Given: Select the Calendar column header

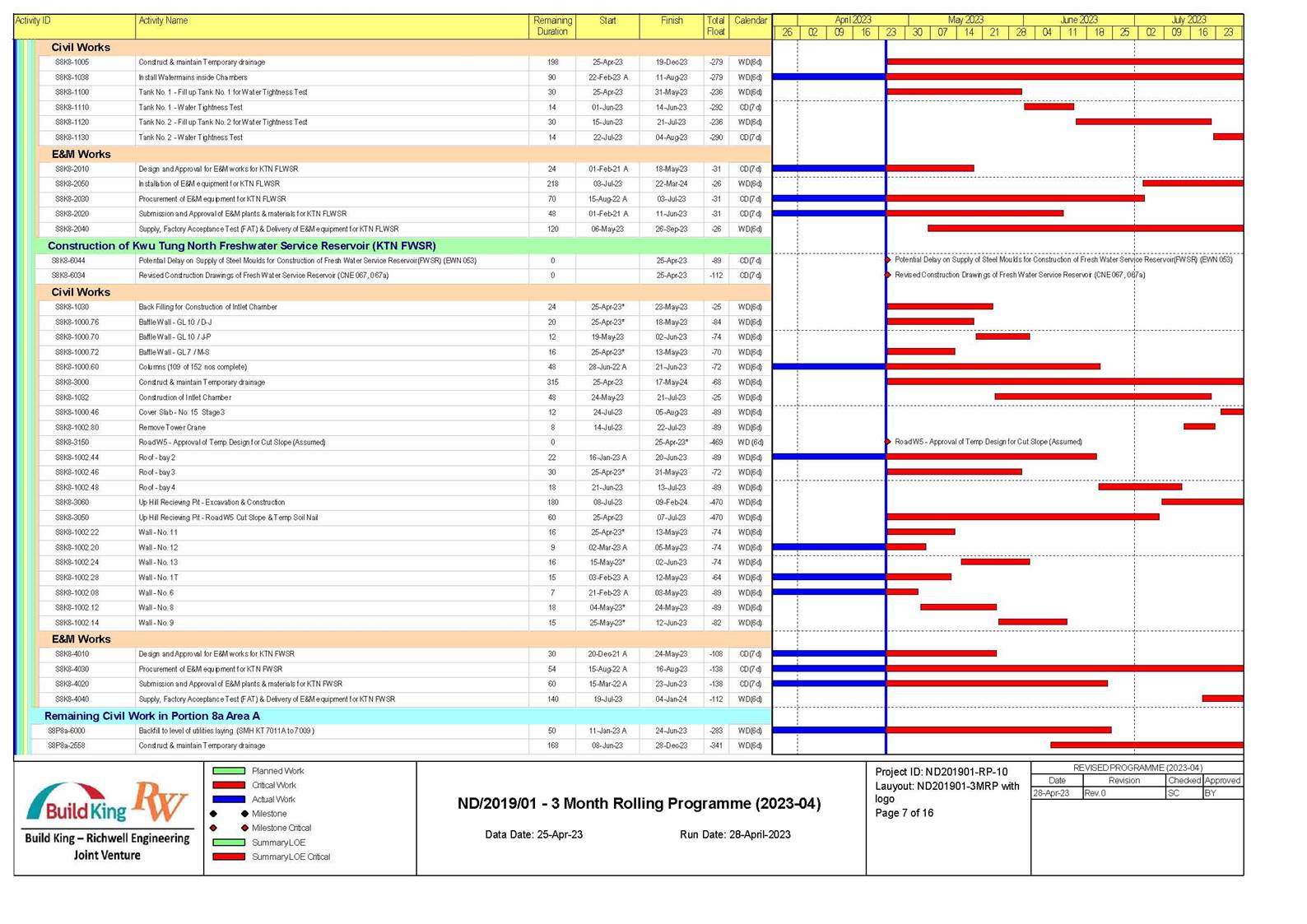Looking at the screenshot, I should coord(751,26).
